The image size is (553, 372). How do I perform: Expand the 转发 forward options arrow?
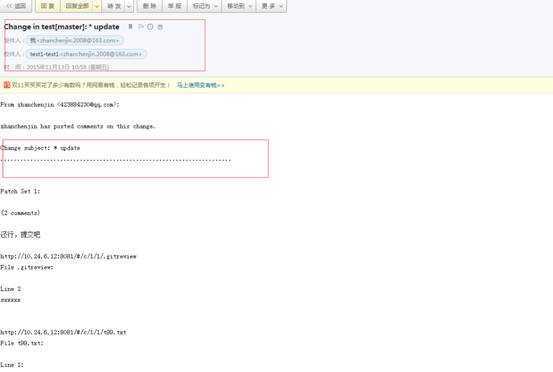(129, 6)
